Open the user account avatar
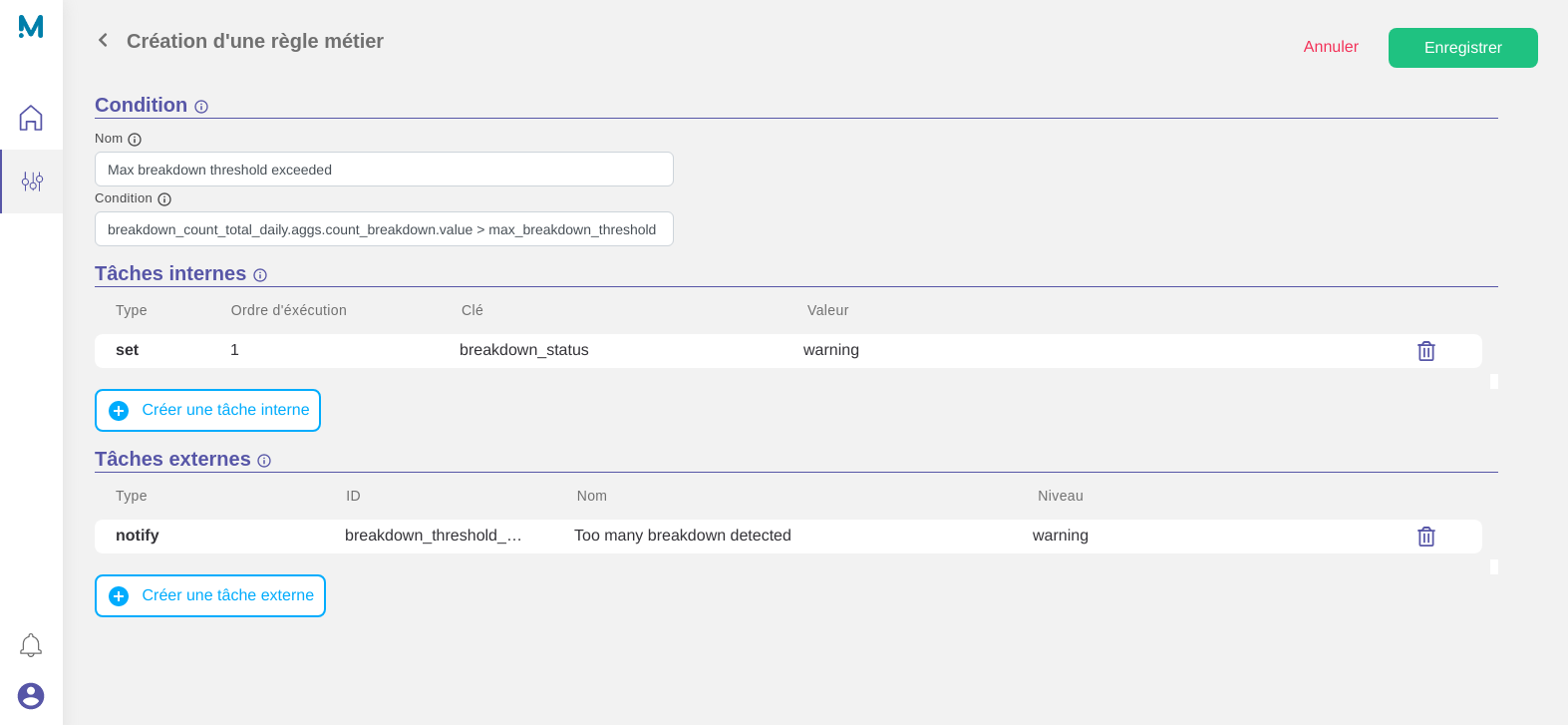The width and height of the screenshot is (1568, 725). (31, 696)
